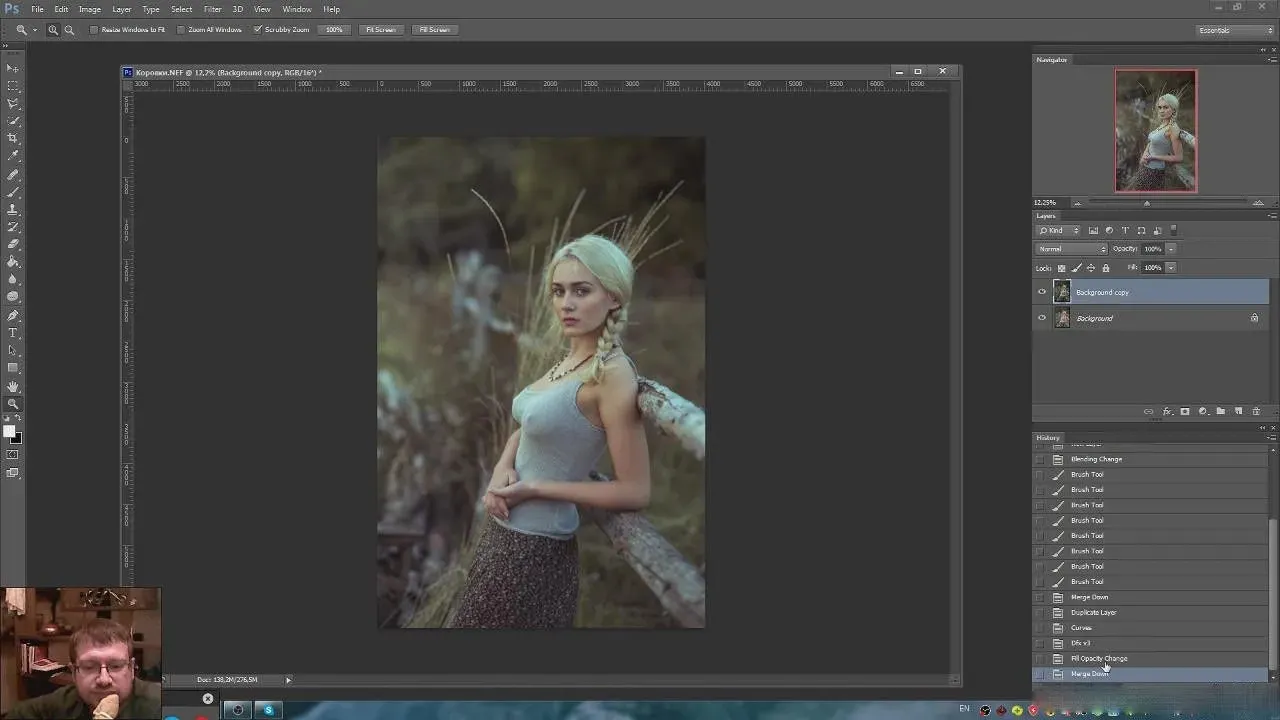1280x720 pixels.
Task: Select the Move tool
Action: (13, 68)
